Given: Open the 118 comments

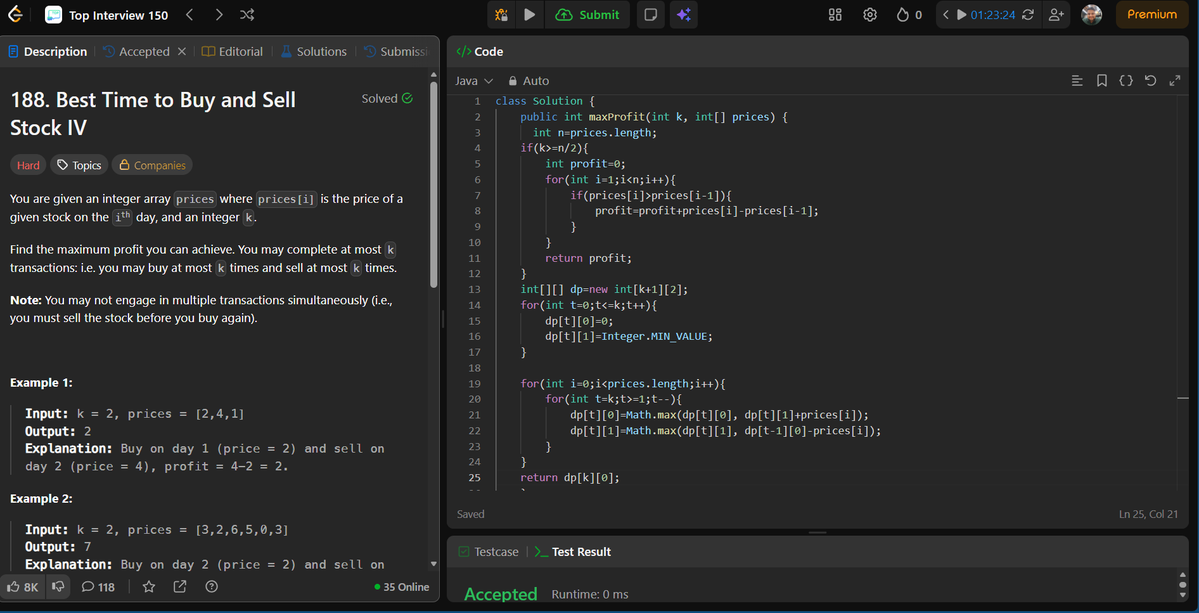Looking at the screenshot, I should 98,587.
